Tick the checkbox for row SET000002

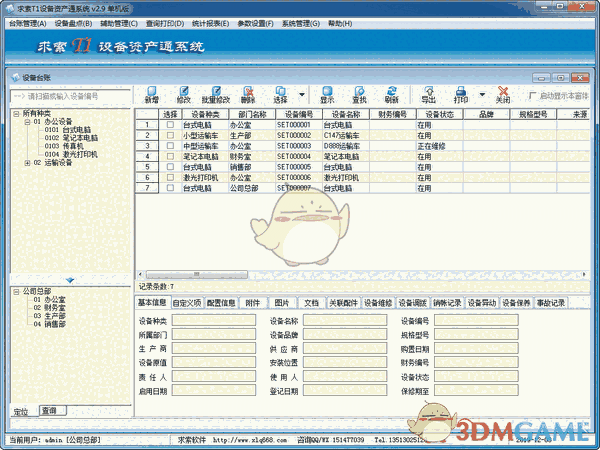pos(170,135)
